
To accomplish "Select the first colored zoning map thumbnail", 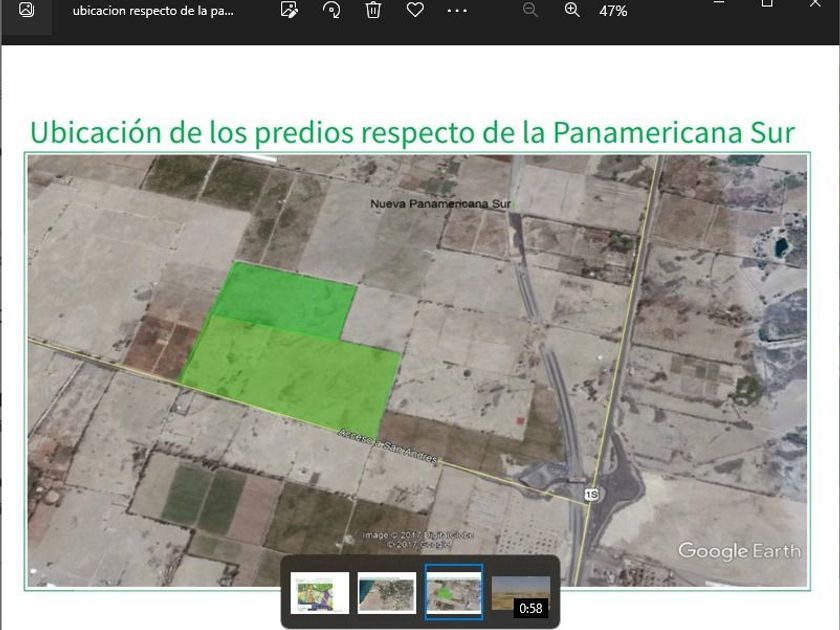I will click(x=320, y=593).
